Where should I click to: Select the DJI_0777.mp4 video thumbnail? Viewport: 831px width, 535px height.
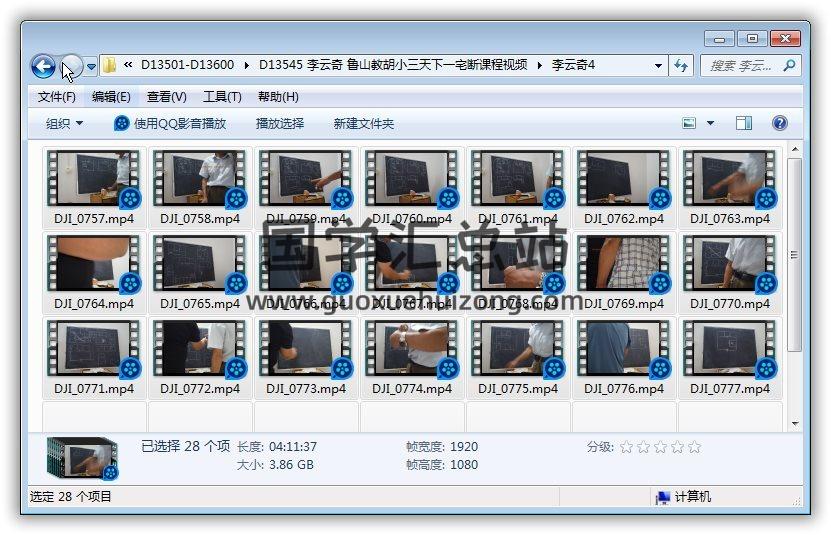pos(730,350)
